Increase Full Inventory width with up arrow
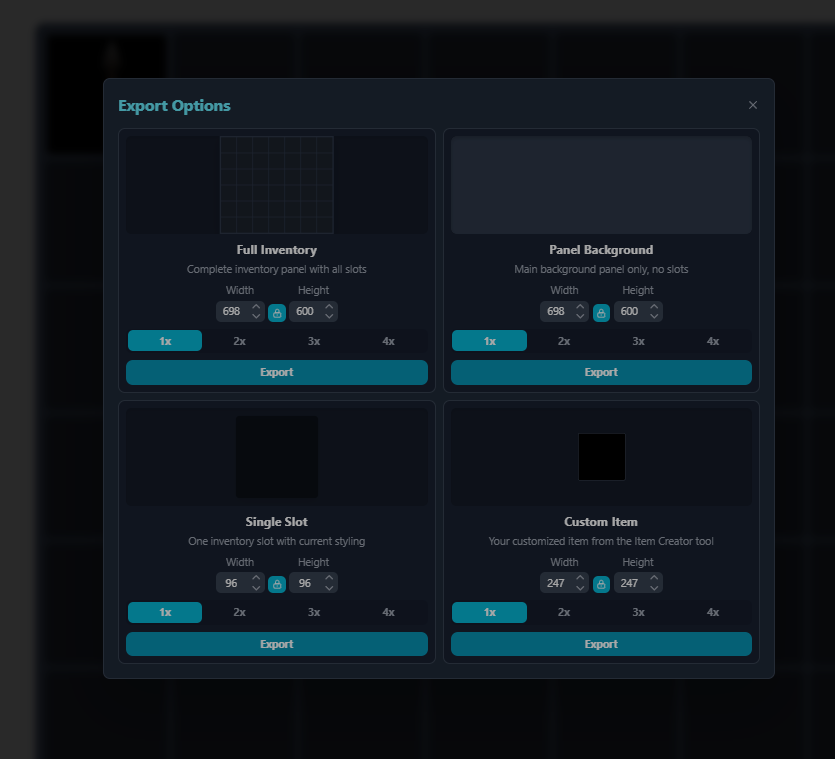 (256, 307)
